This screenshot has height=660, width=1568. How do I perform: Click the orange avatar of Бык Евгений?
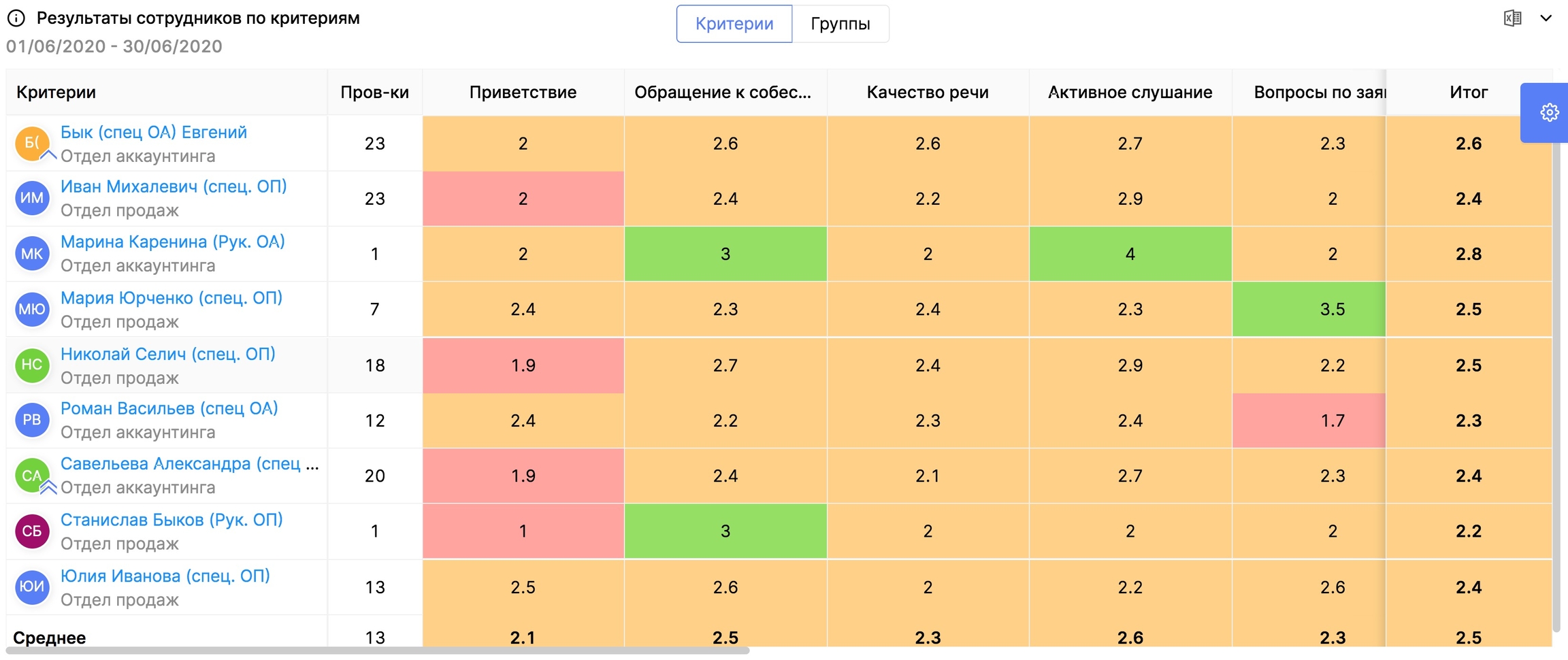pos(32,144)
